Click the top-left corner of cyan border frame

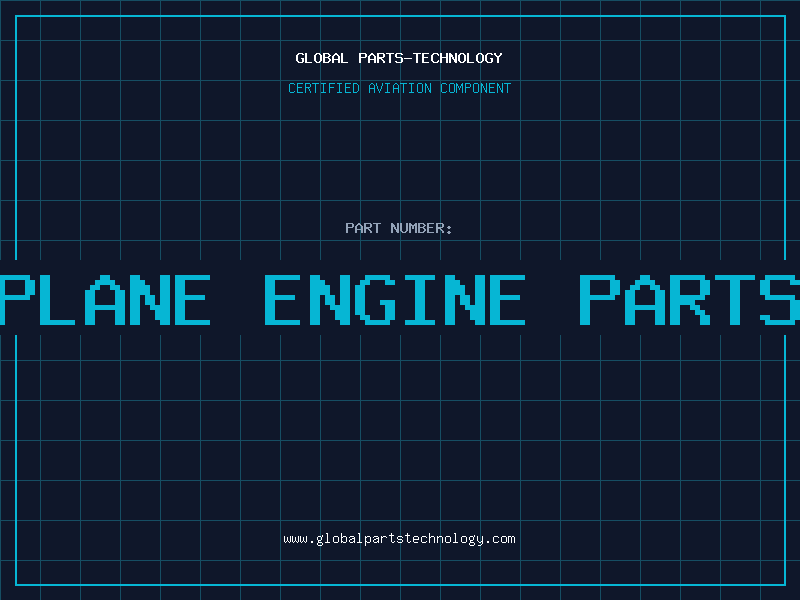(x=16, y=16)
